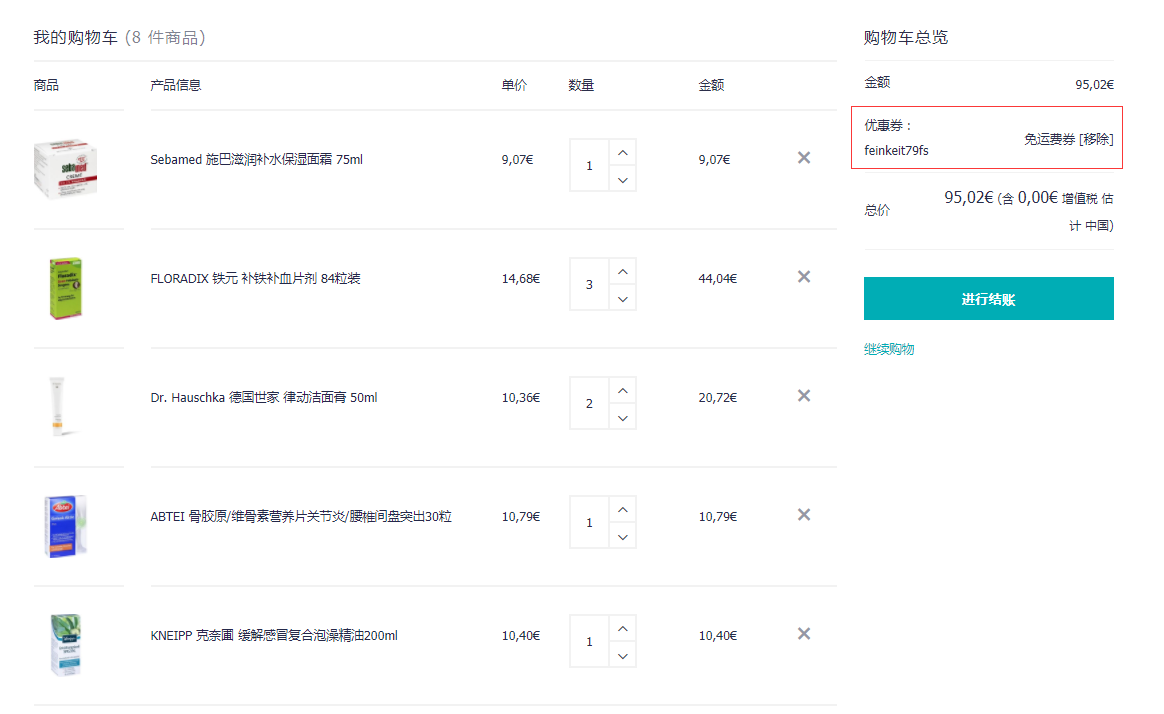Remove ABTEI collagen item from cart
1164x714 pixels.
coord(804,515)
